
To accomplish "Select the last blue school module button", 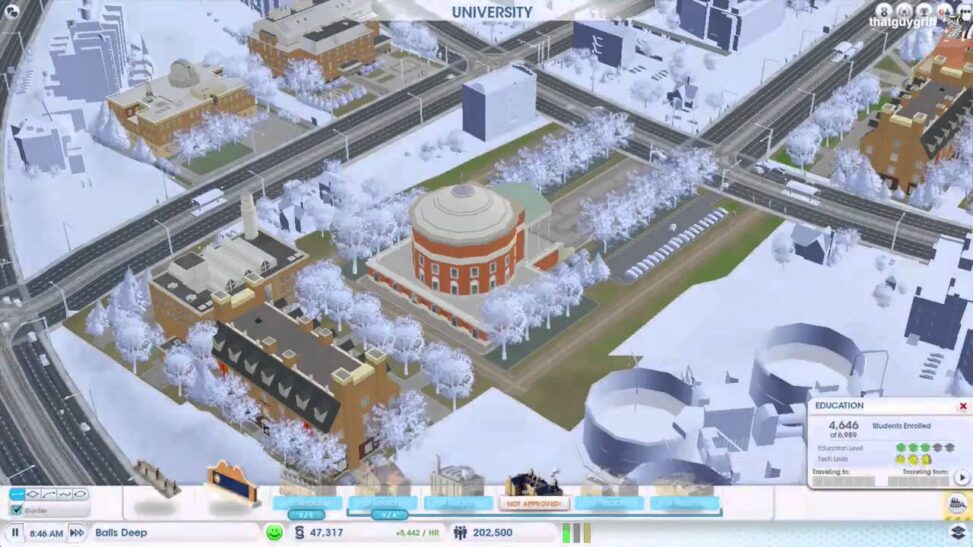I will coord(685,503).
